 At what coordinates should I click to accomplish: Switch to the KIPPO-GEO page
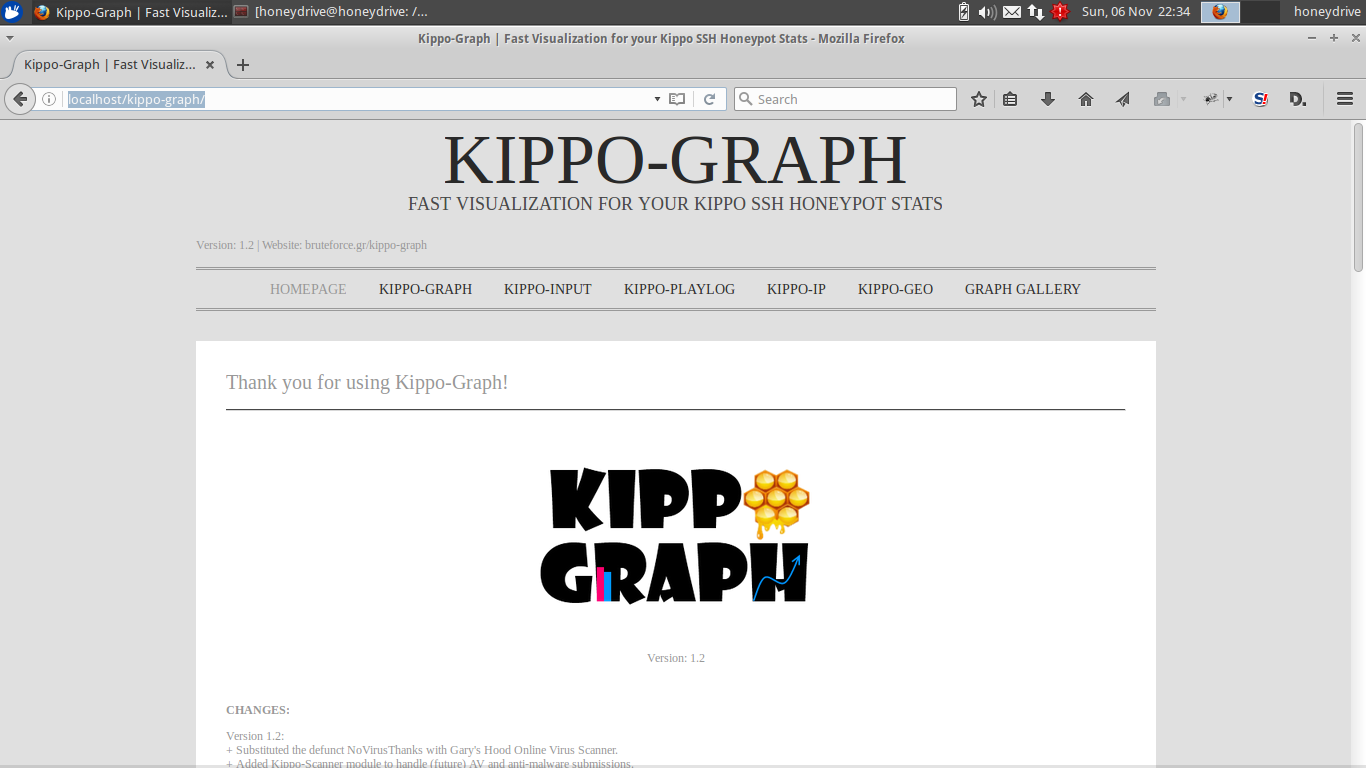click(895, 289)
